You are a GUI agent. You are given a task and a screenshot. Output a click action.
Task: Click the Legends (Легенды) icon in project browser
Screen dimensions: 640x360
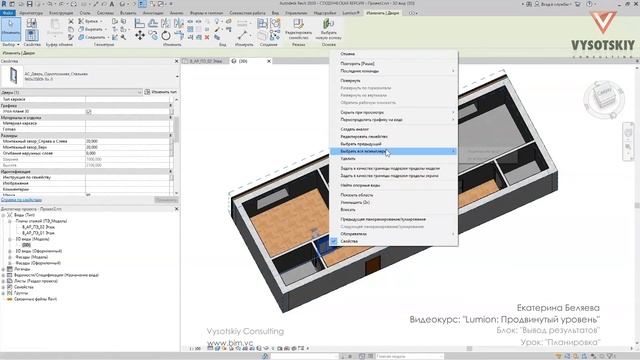coord(10,269)
